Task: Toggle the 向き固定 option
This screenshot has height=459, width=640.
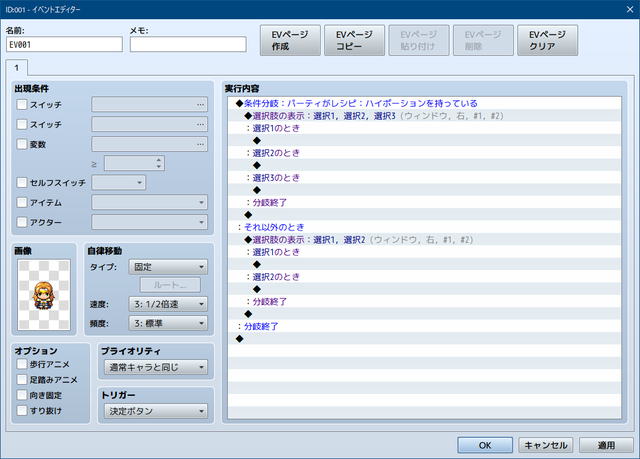Action: point(22,395)
